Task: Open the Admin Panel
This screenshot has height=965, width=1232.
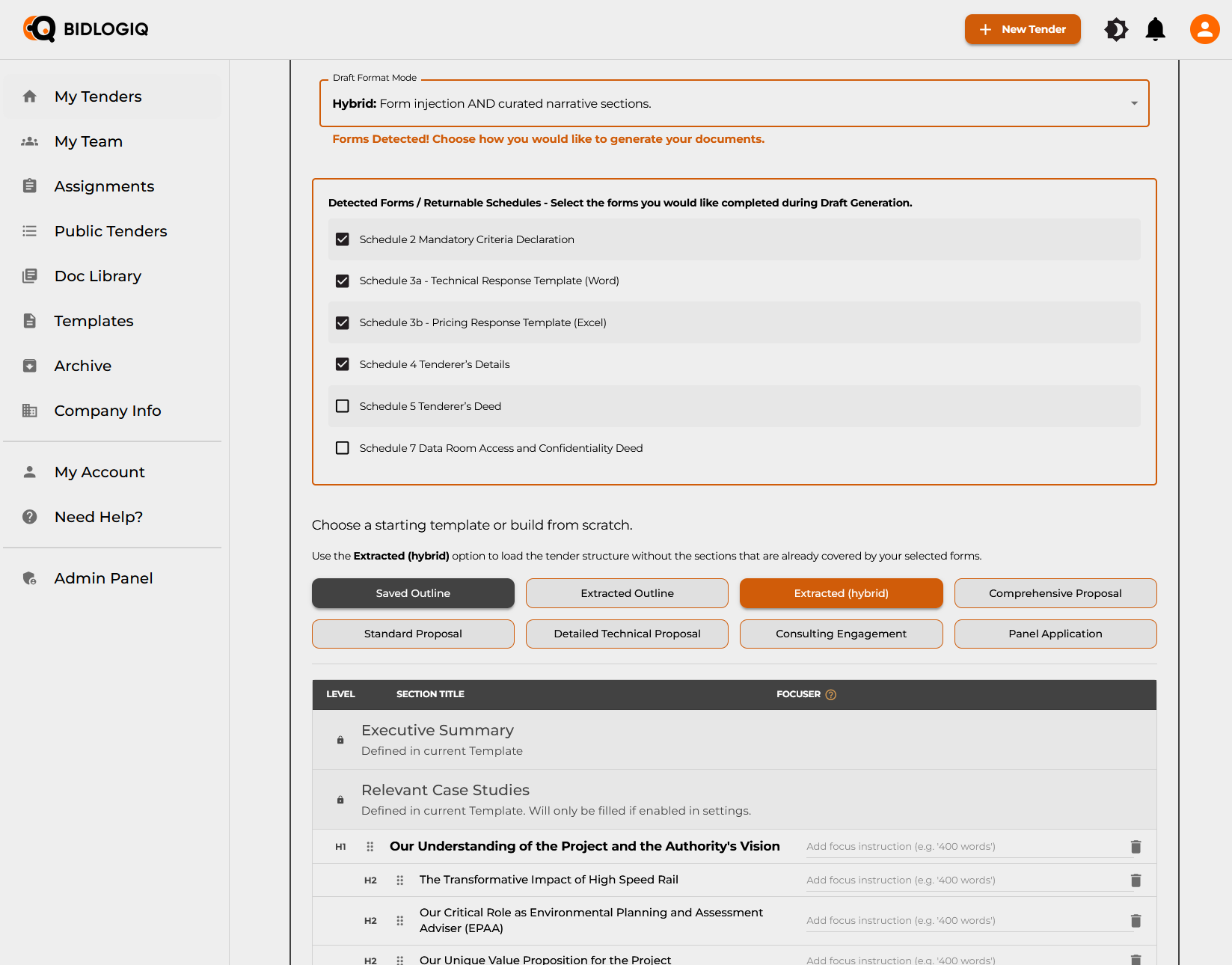Action: click(x=103, y=578)
